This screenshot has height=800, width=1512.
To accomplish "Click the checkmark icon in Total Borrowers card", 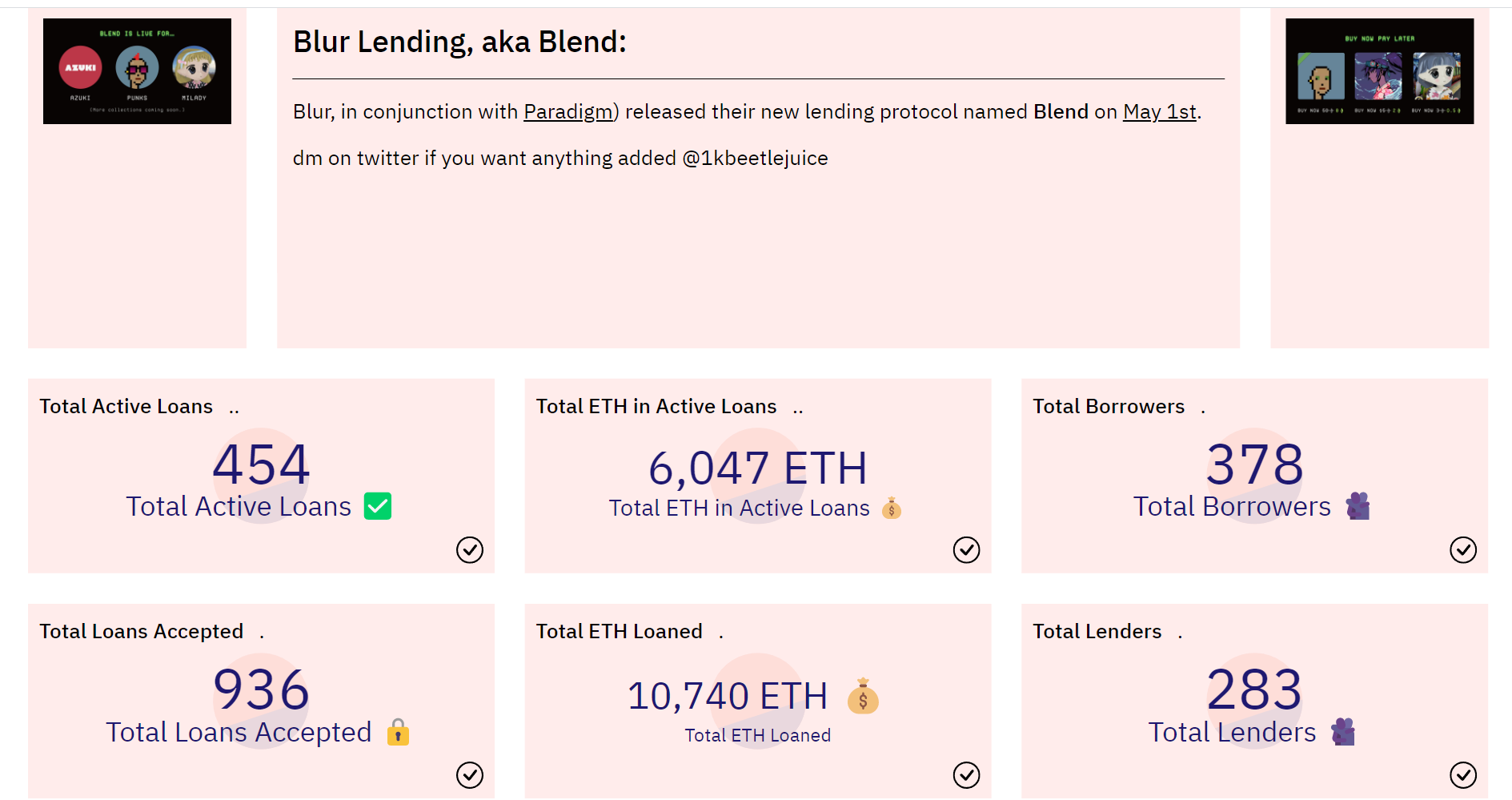I will 1463,550.
